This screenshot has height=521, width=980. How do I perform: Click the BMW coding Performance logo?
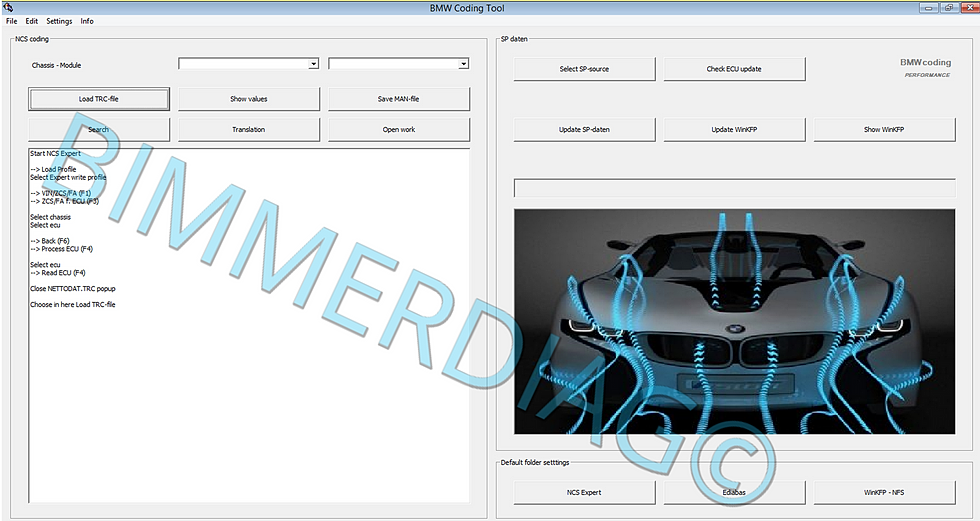coord(926,67)
